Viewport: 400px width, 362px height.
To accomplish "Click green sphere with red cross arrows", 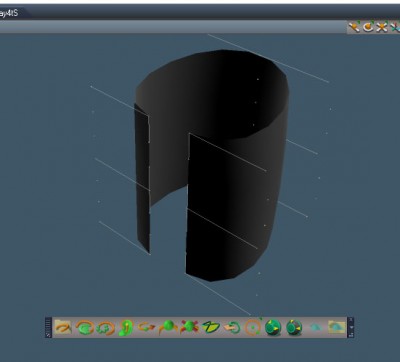I will (189, 327).
